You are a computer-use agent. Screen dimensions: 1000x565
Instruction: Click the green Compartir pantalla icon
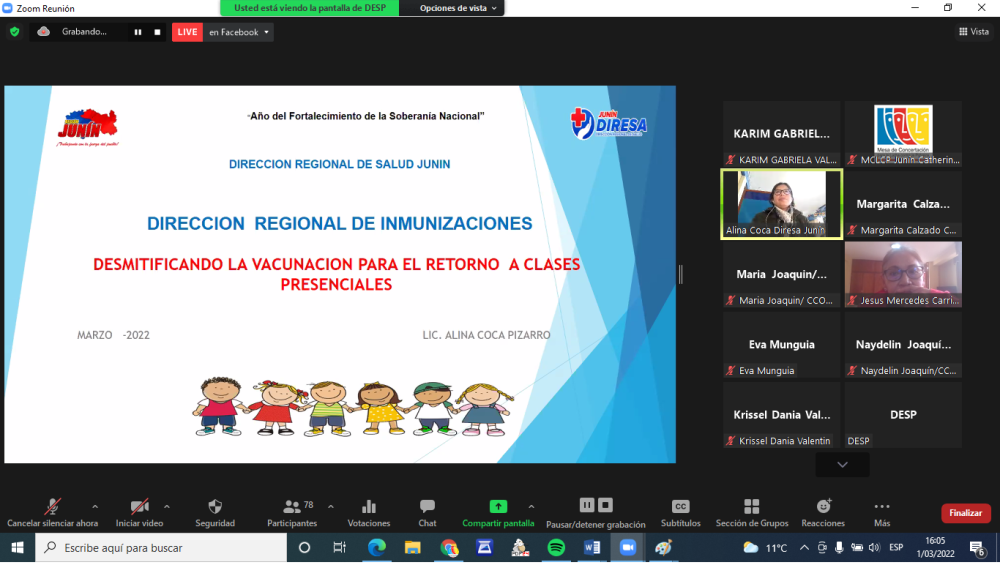(498, 507)
